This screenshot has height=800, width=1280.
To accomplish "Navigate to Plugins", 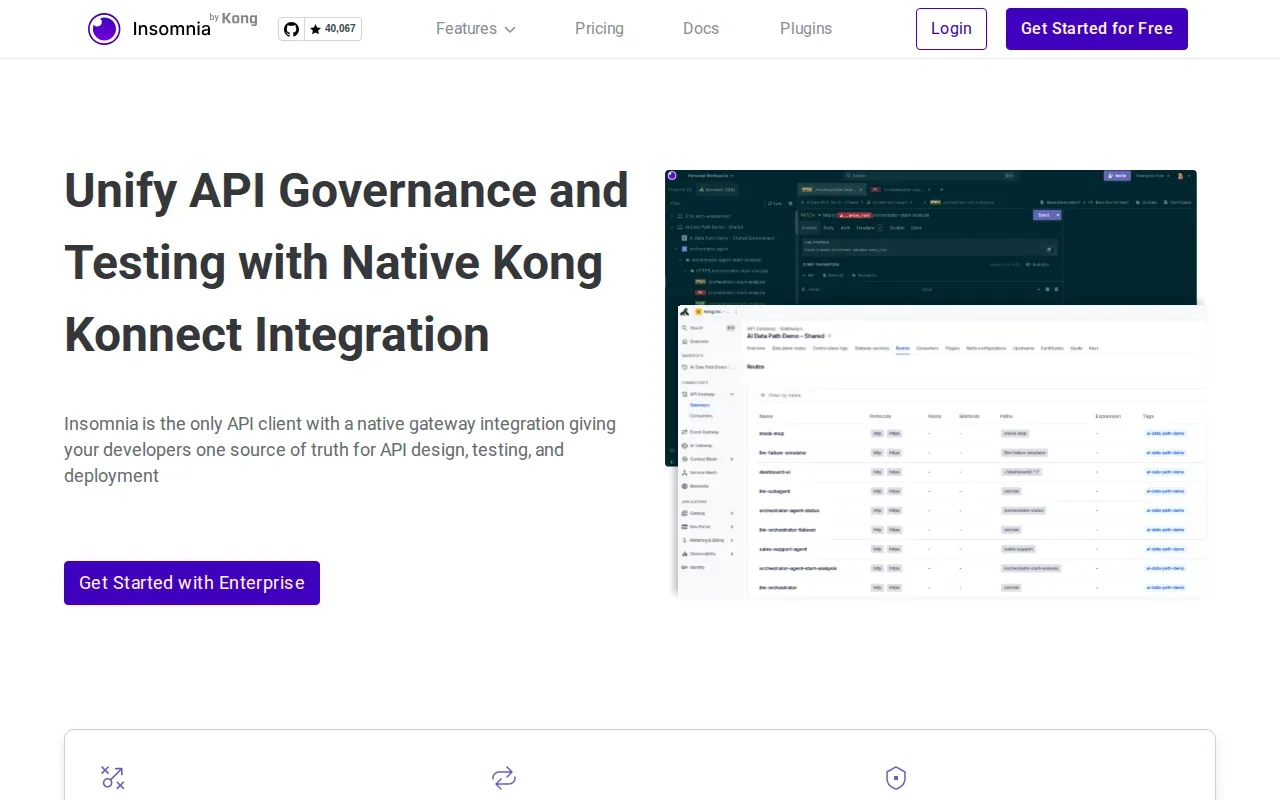I will click(806, 29).
